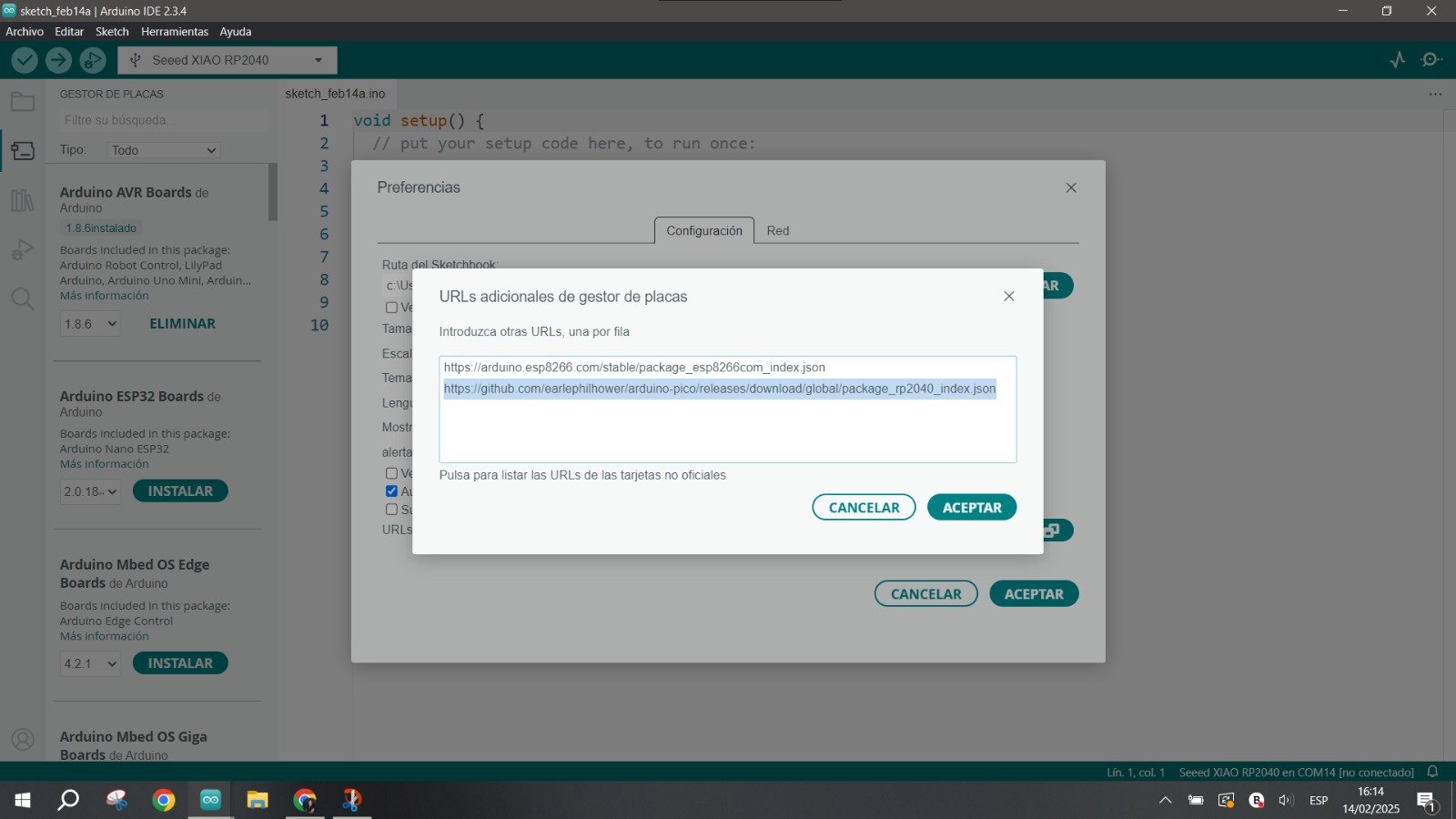Open the volume control in system tray

click(1286, 801)
